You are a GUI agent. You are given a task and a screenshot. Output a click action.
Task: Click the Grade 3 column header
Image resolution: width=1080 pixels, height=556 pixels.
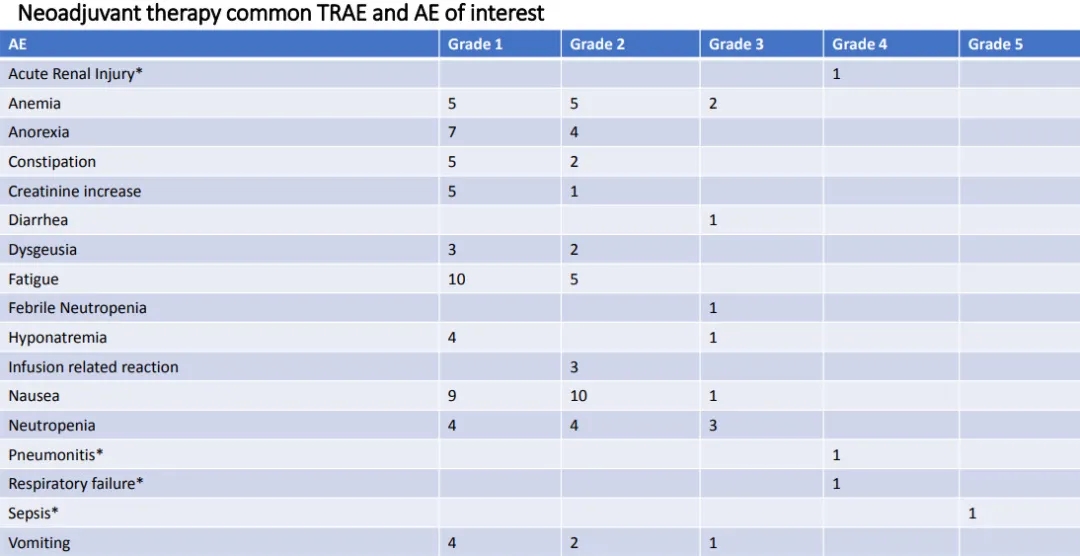(x=736, y=44)
